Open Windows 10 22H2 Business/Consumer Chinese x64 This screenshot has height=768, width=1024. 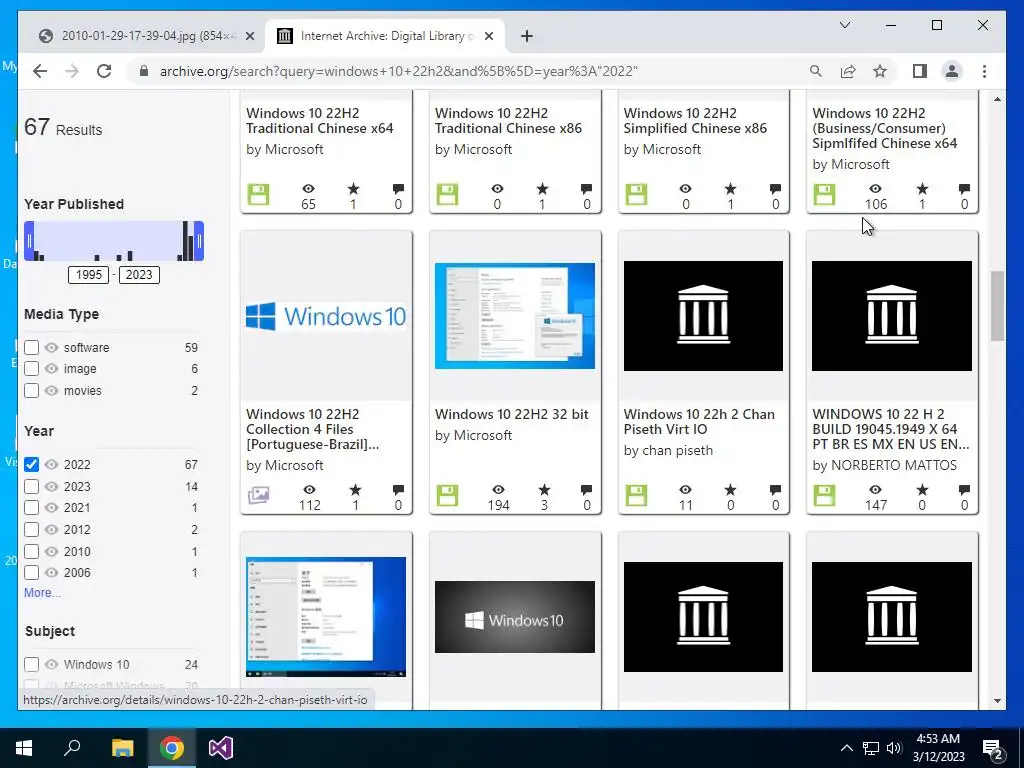pos(885,128)
